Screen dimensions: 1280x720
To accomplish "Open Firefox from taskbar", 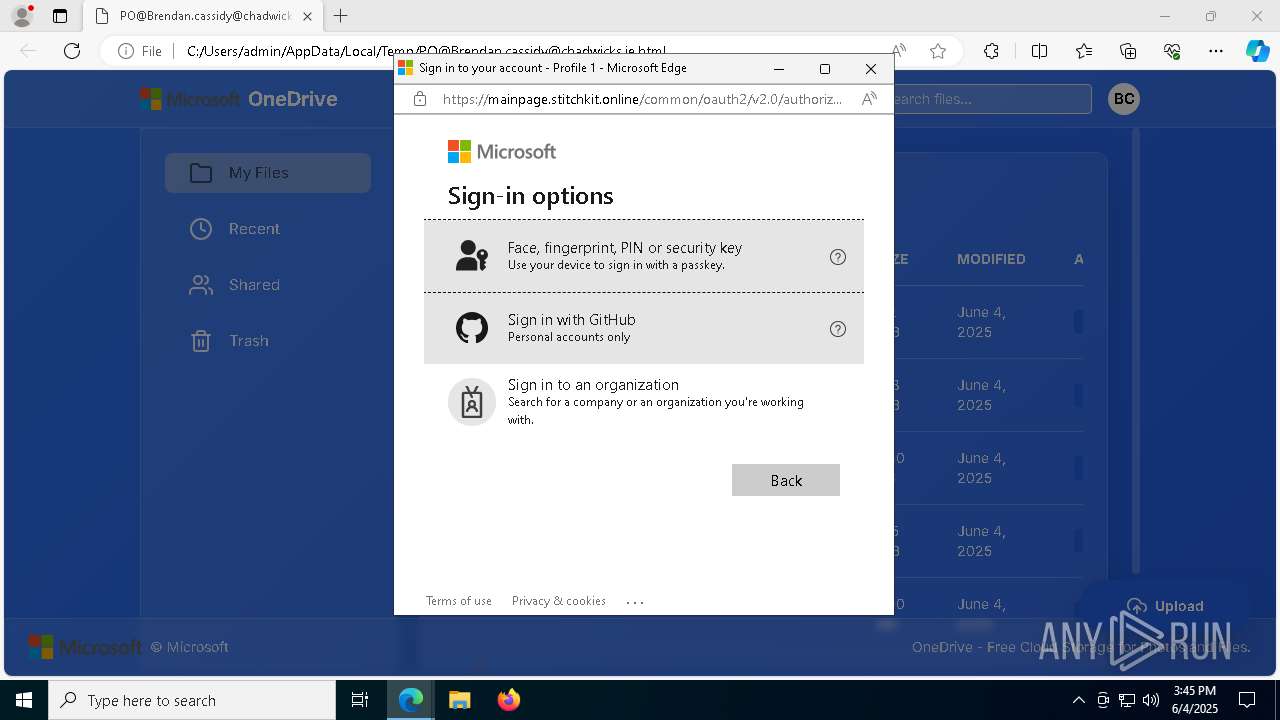I will click(508, 700).
